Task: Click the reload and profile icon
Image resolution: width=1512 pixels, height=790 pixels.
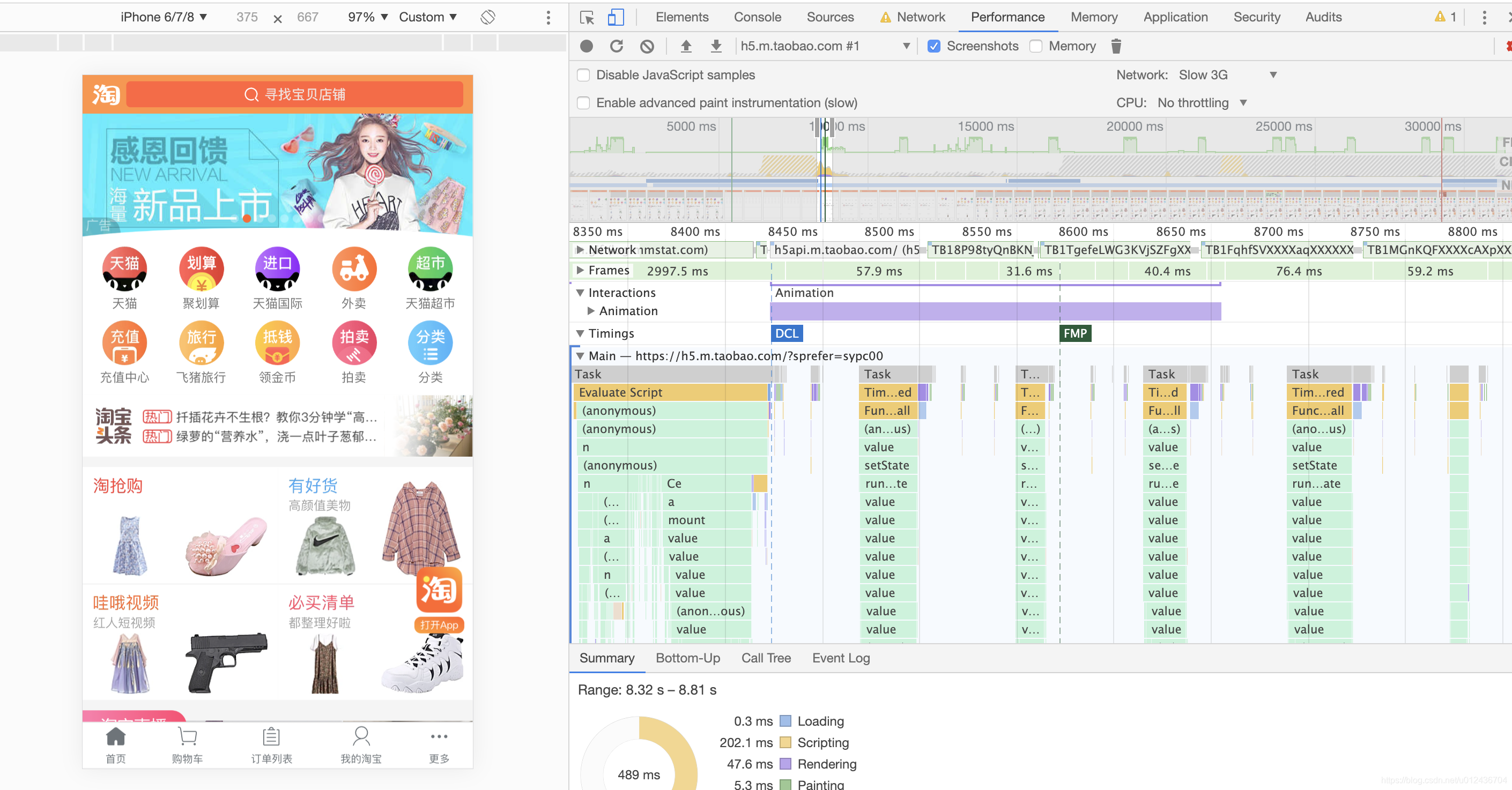Action: (x=616, y=47)
